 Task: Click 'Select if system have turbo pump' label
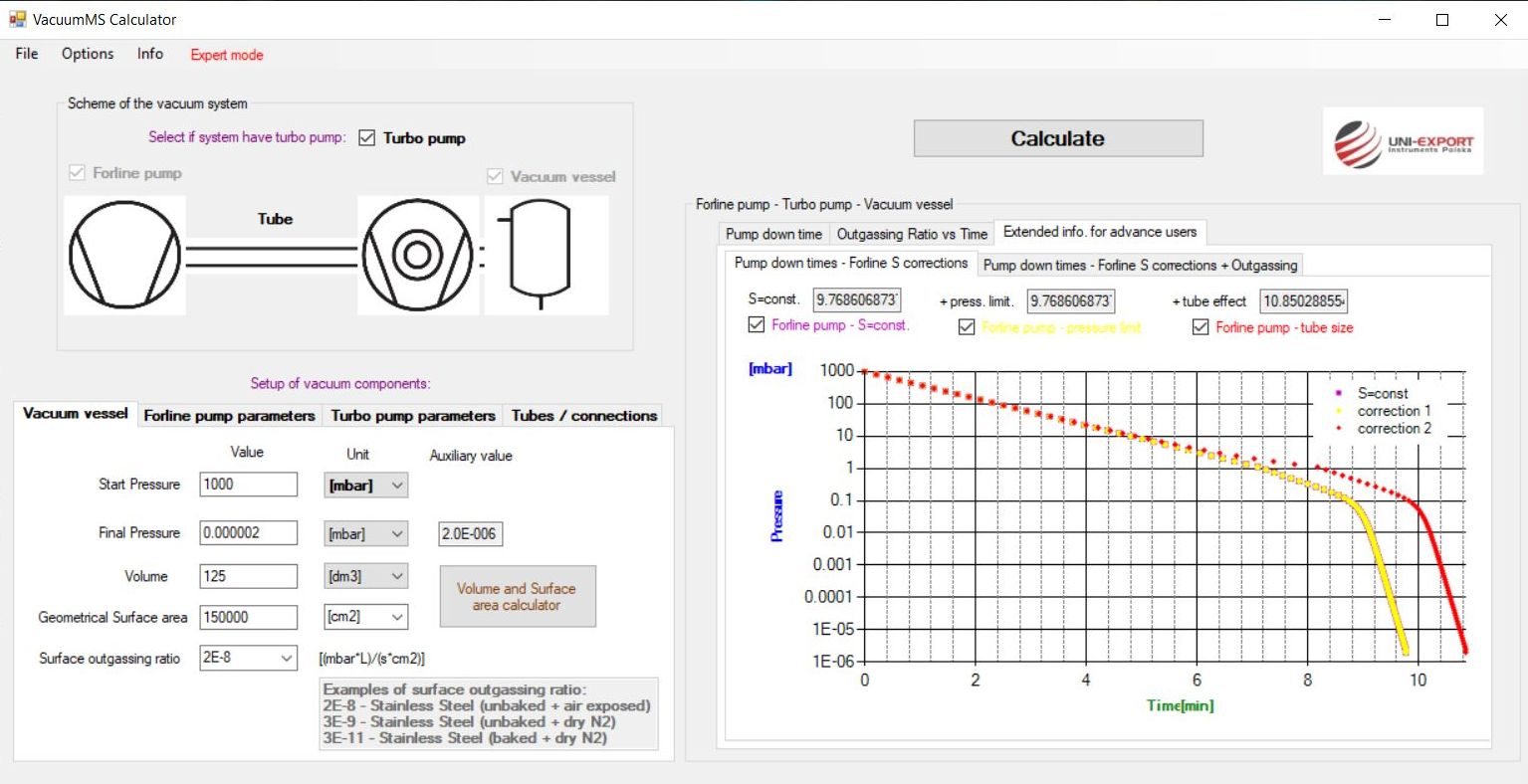tap(247, 137)
